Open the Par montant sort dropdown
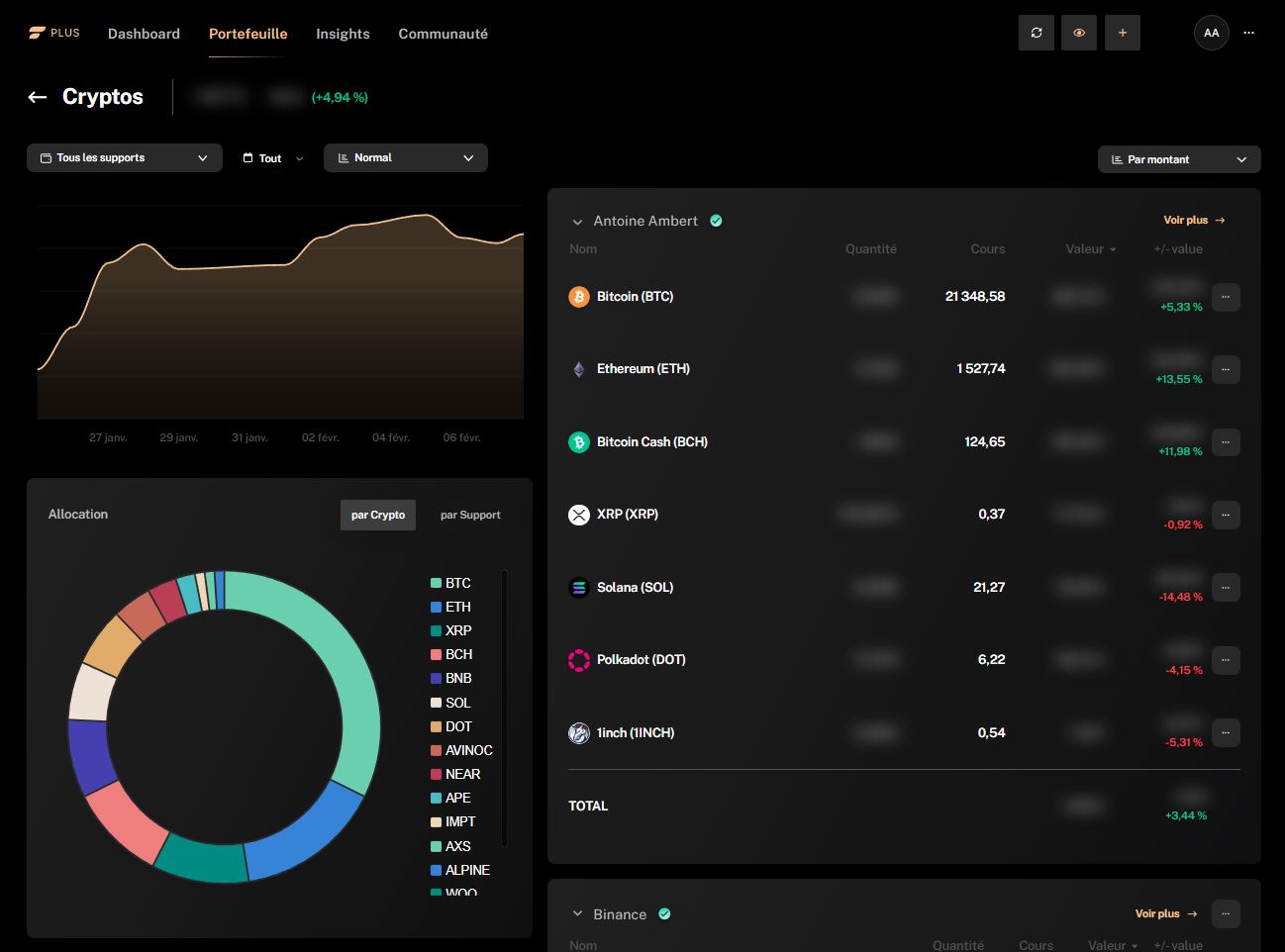This screenshot has height=952, width=1285. [x=1178, y=159]
